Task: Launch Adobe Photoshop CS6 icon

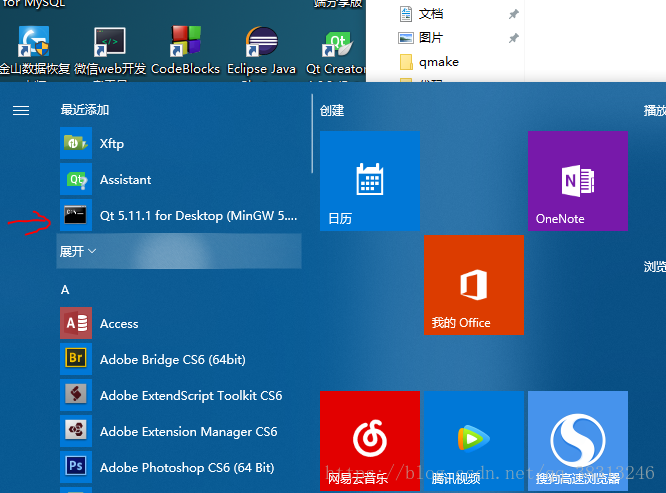Action: [x=76, y=467]
